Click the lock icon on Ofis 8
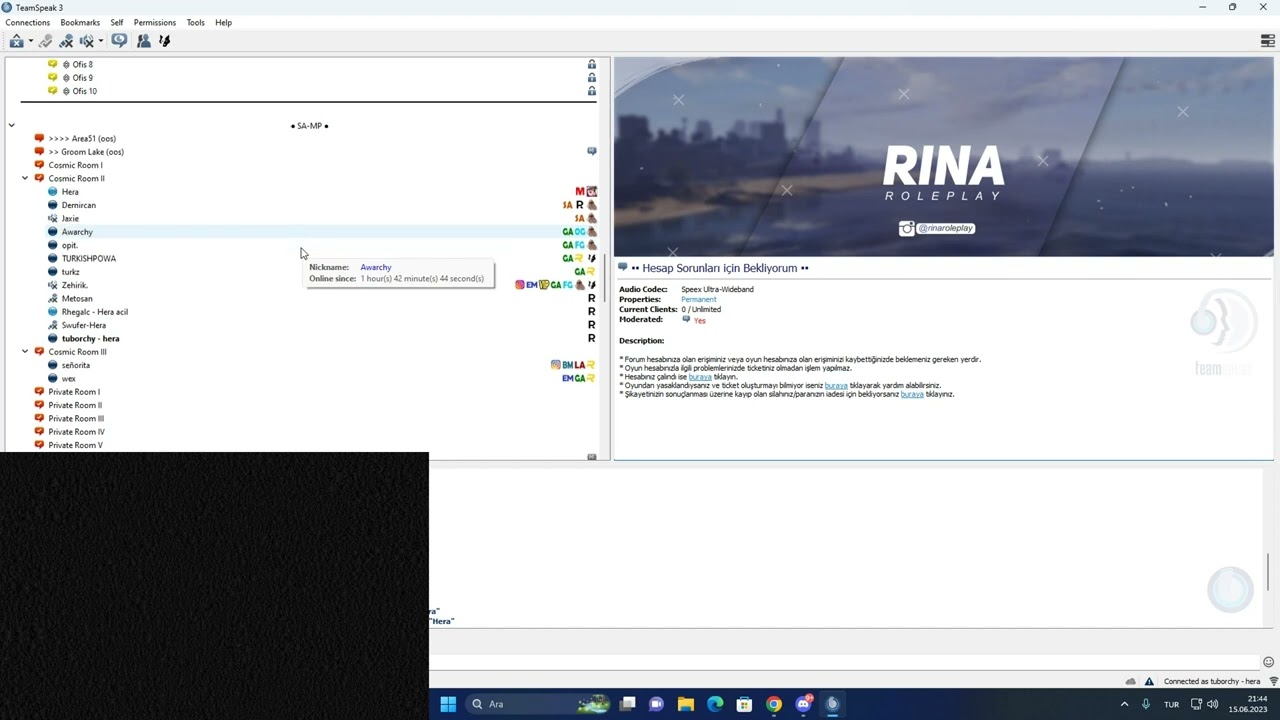The width and height of the screenshot is (1280, 720). pyautogui.click(x=592, y=64)
